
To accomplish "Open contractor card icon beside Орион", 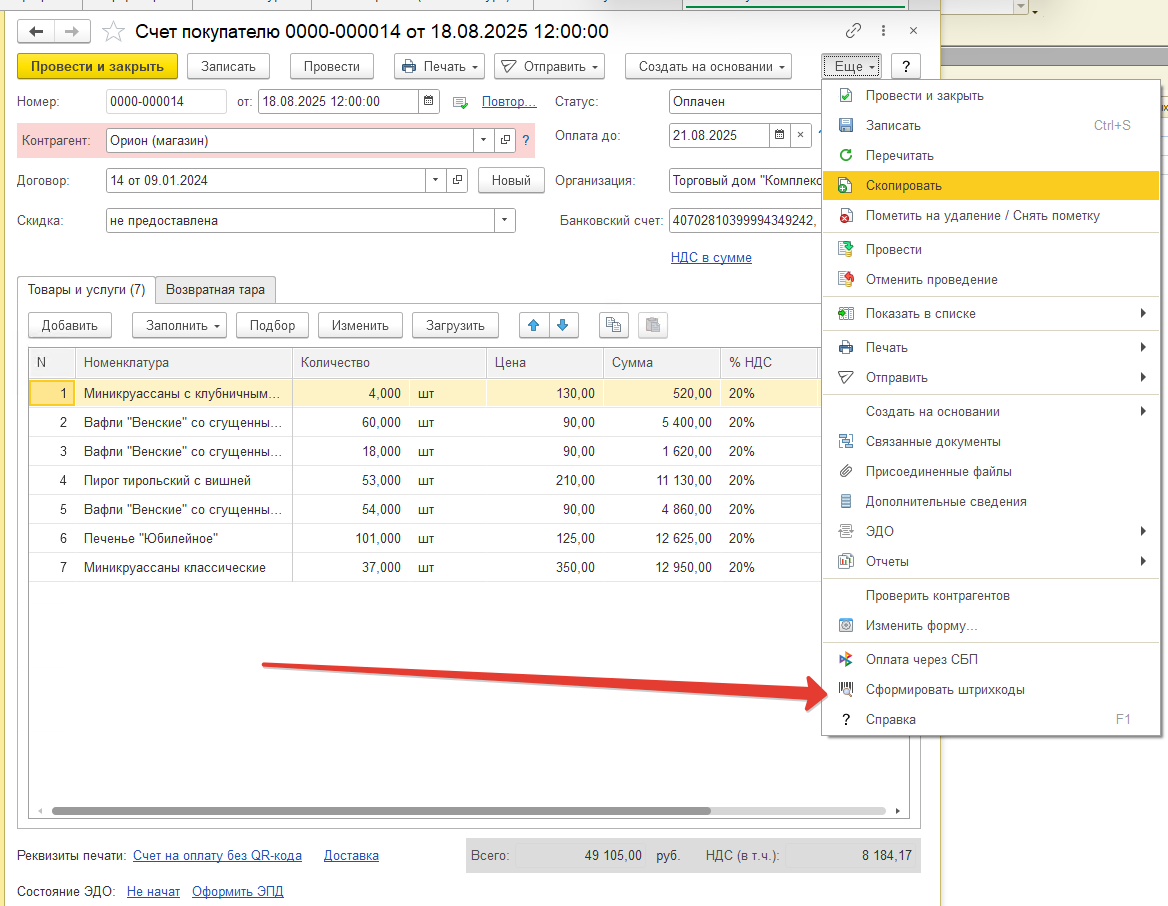I will 505,140.
